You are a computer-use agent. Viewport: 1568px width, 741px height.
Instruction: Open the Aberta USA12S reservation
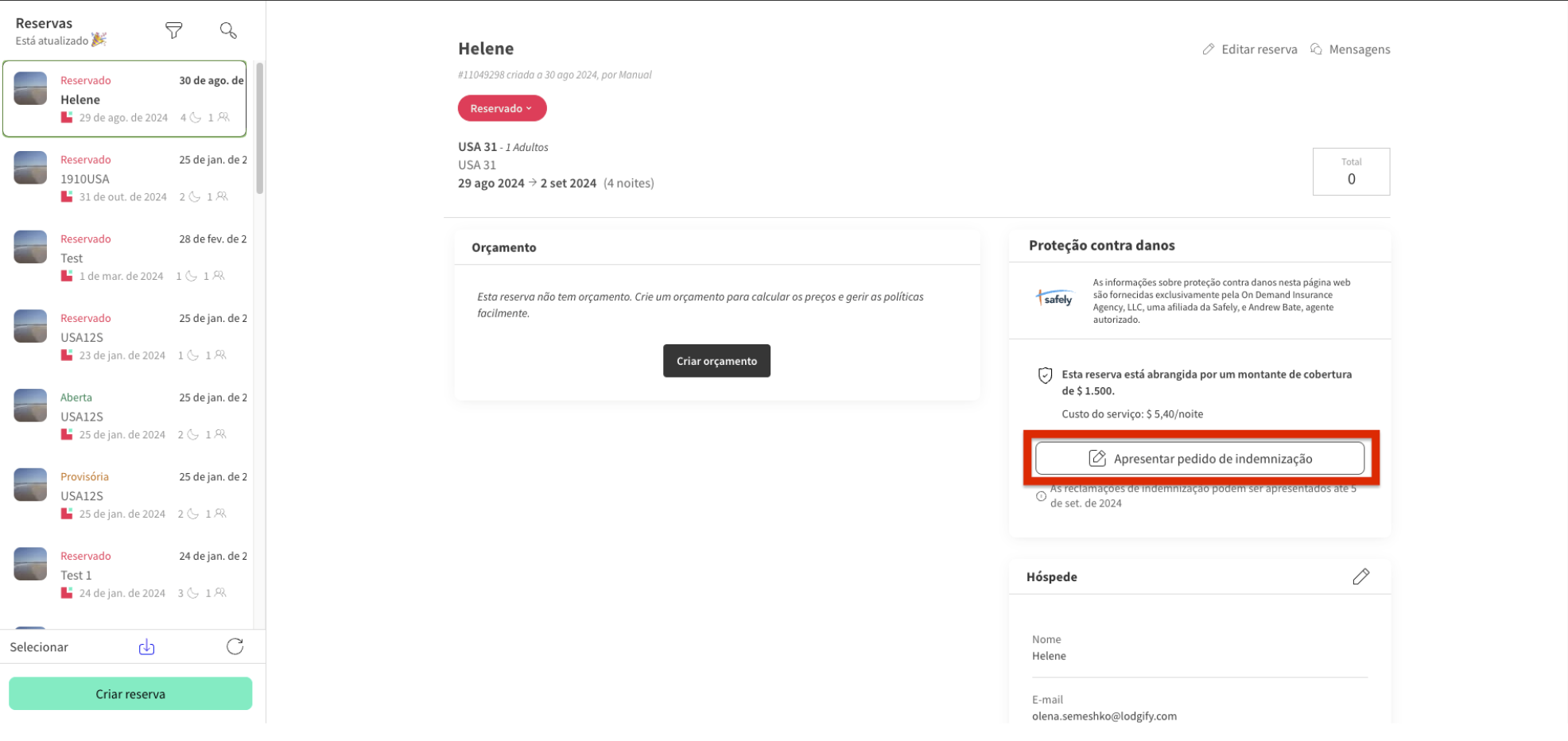click(127, 417)
